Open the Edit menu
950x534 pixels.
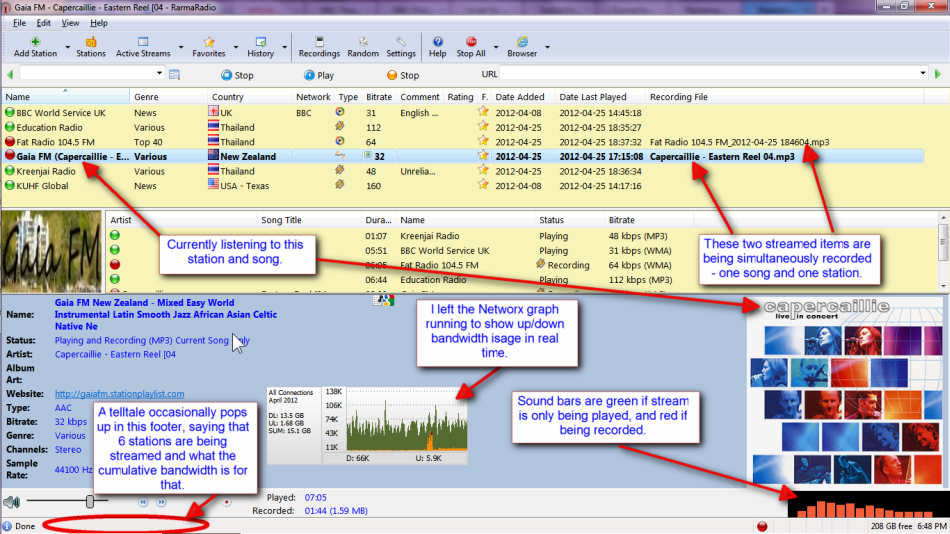(x=44, y=23)
